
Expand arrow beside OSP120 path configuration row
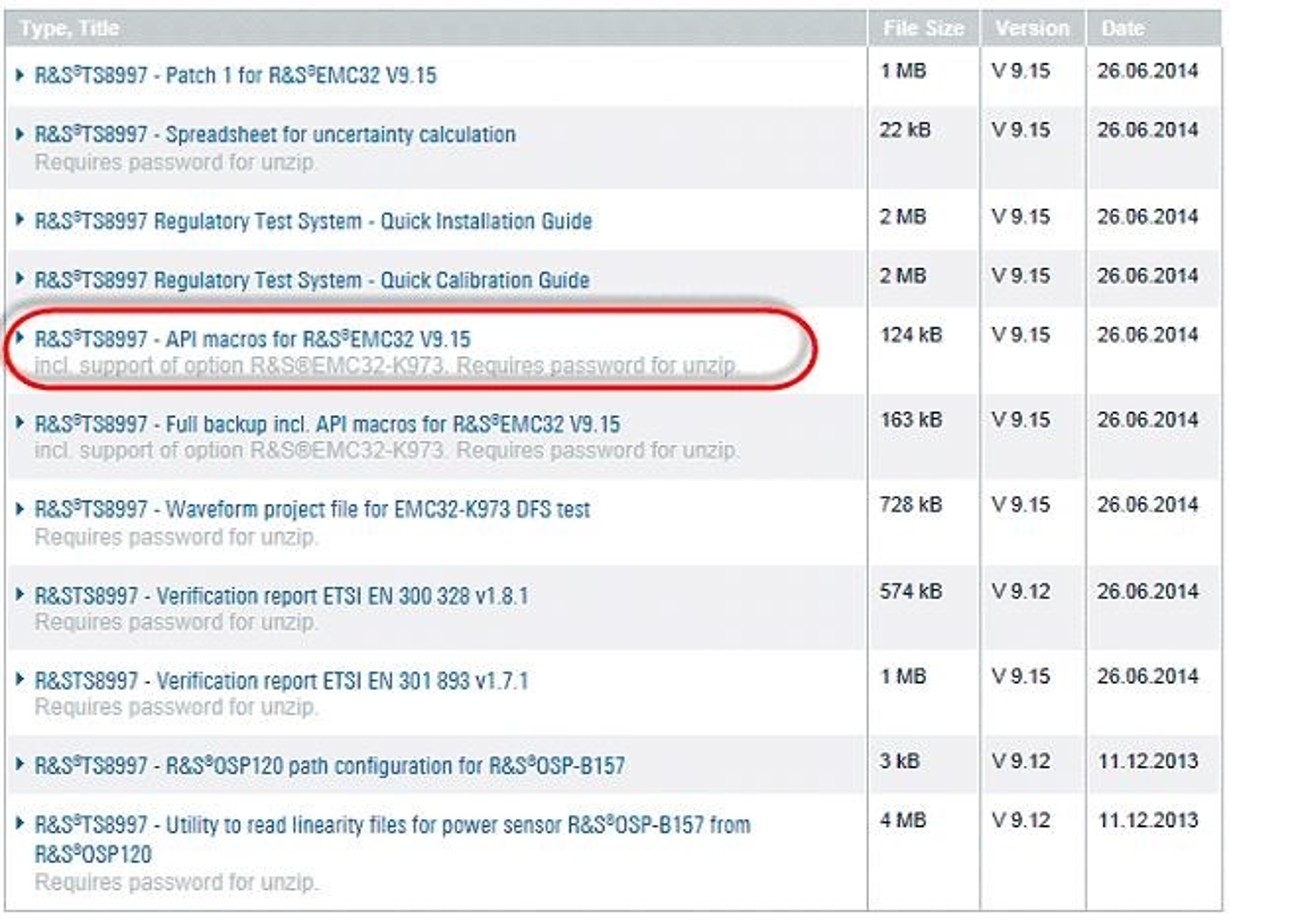[x=20, y=766]
